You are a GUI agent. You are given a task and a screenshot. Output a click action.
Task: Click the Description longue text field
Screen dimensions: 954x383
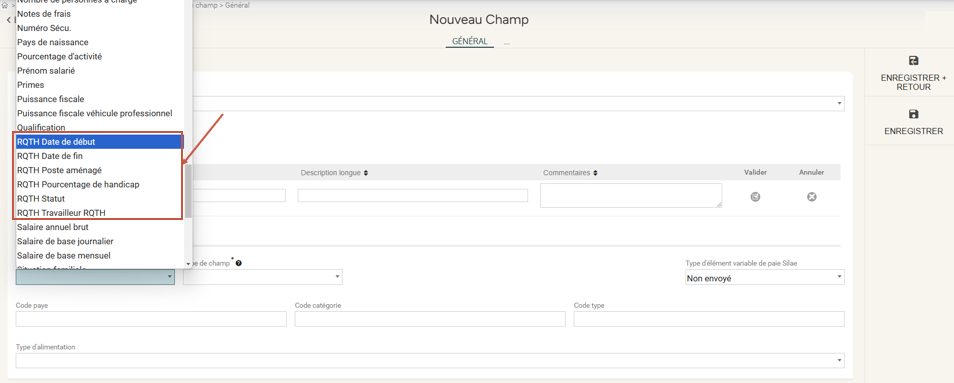click(x=413, y=196)
